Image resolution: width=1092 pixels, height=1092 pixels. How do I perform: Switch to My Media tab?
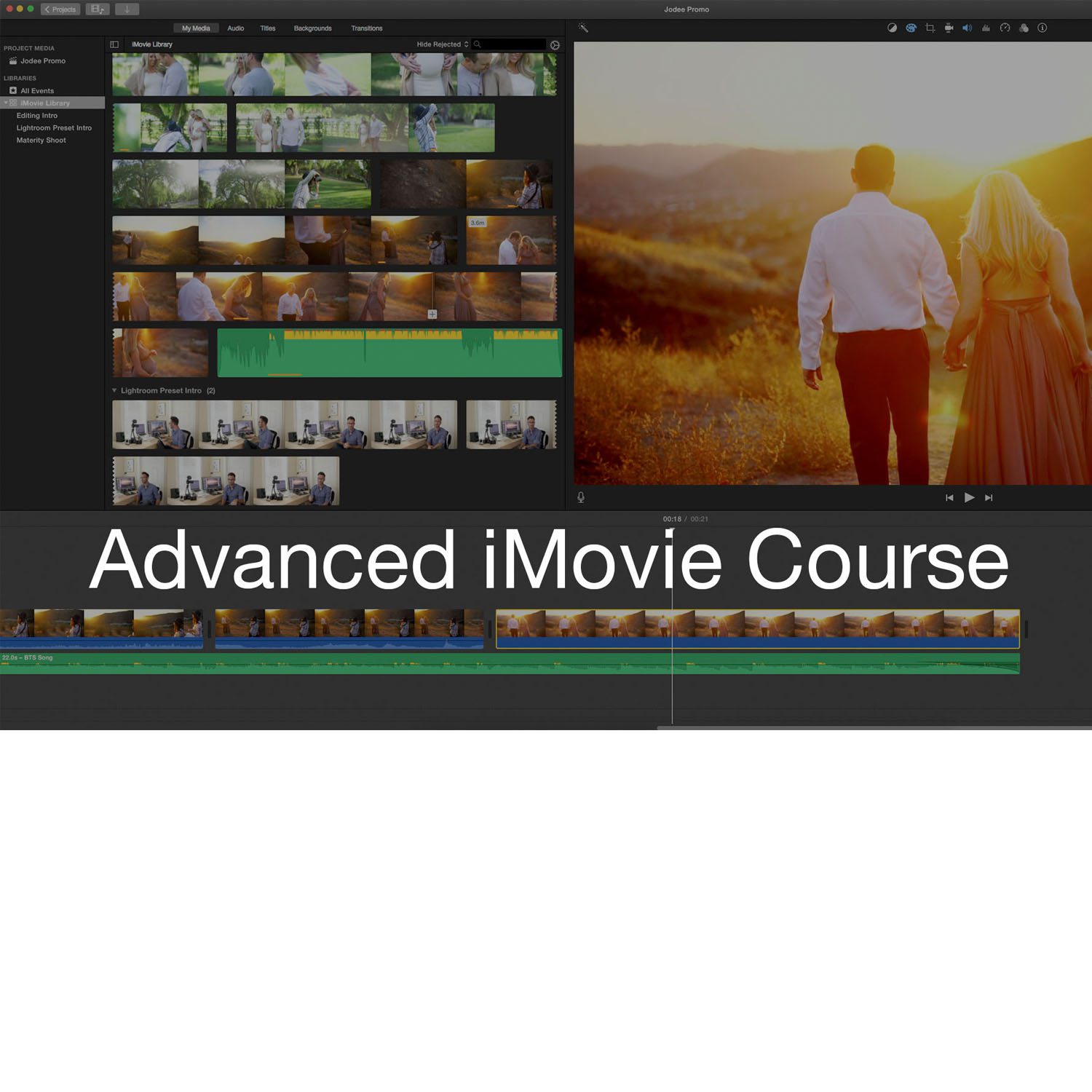pos(196,28)
